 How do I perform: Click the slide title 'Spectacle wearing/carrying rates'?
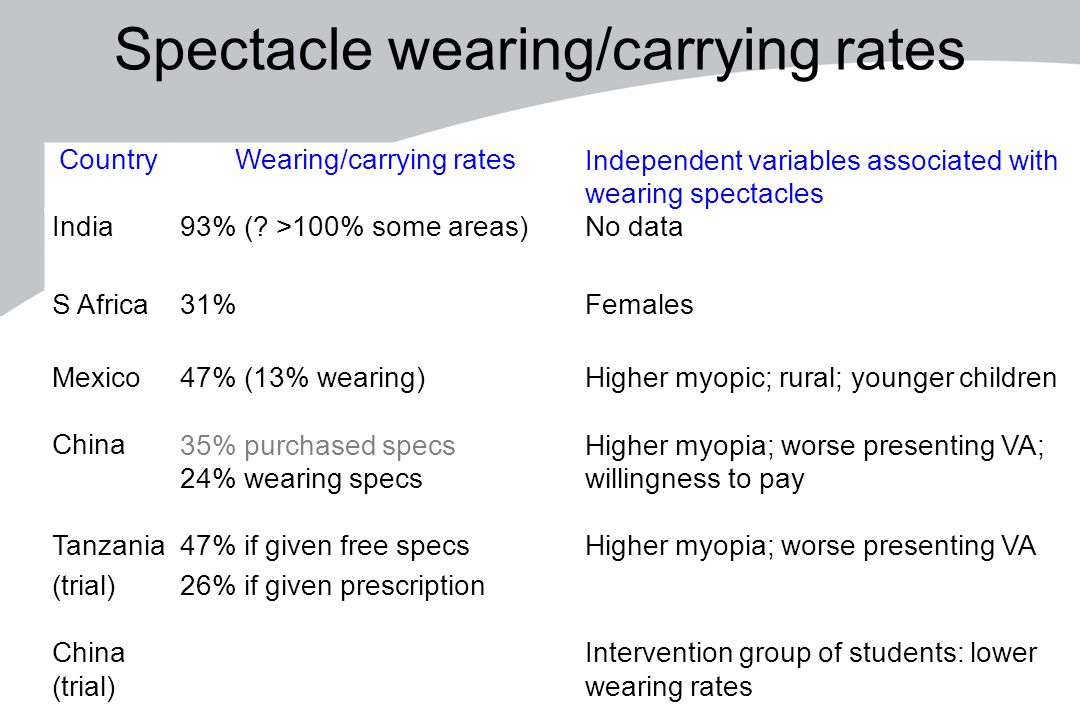[539, 51]
